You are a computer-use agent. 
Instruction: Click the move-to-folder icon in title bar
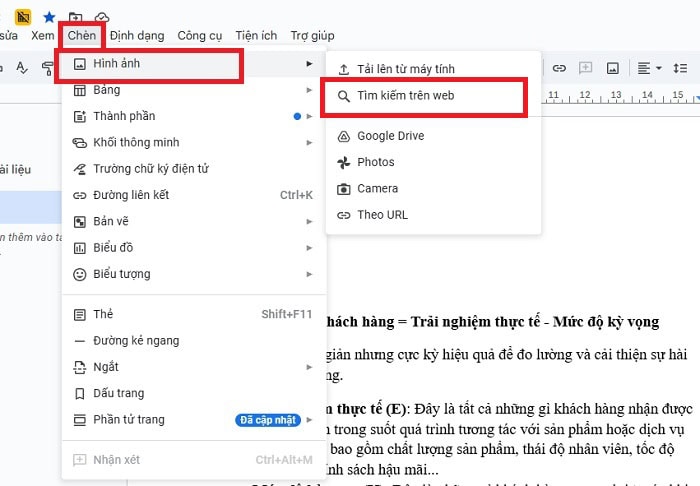pyautogui.click(x=76, y=16)
